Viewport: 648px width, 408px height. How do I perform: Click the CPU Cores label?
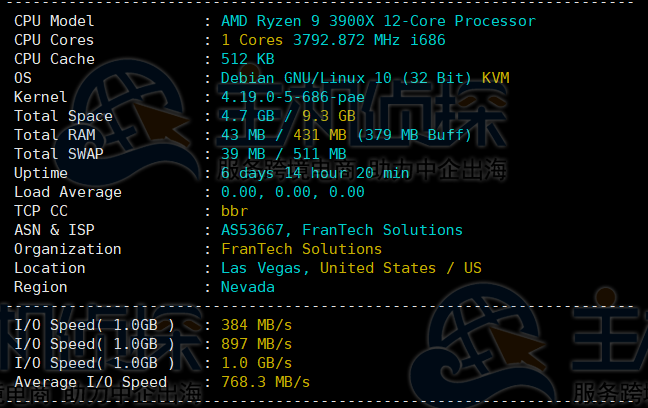[54, 40]
